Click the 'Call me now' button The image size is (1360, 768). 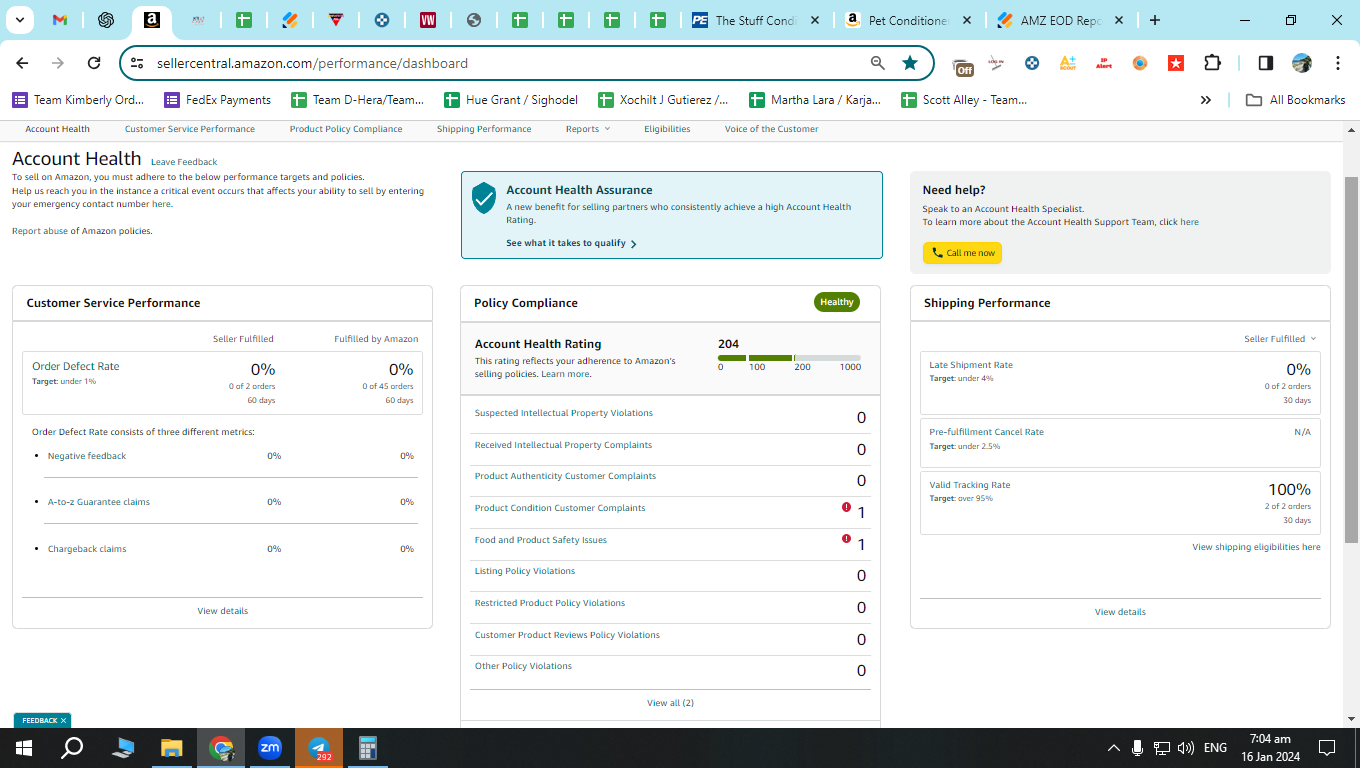point(962,253)
